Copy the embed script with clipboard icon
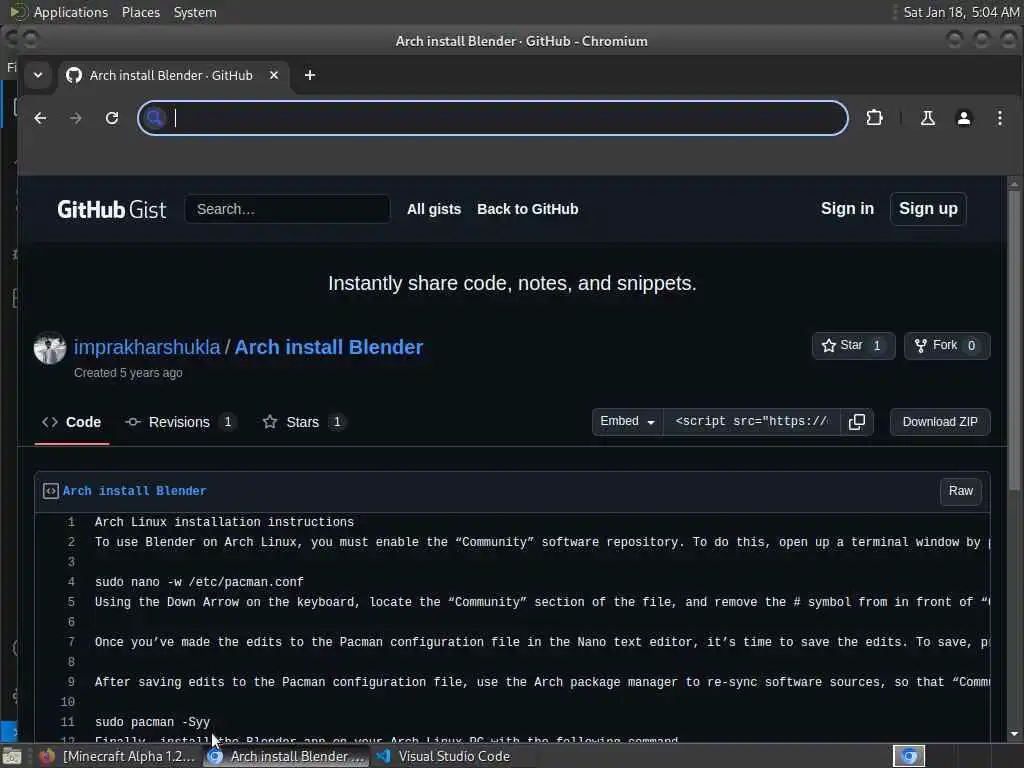This screenshot has width=1024, height=768. point(857,422)
